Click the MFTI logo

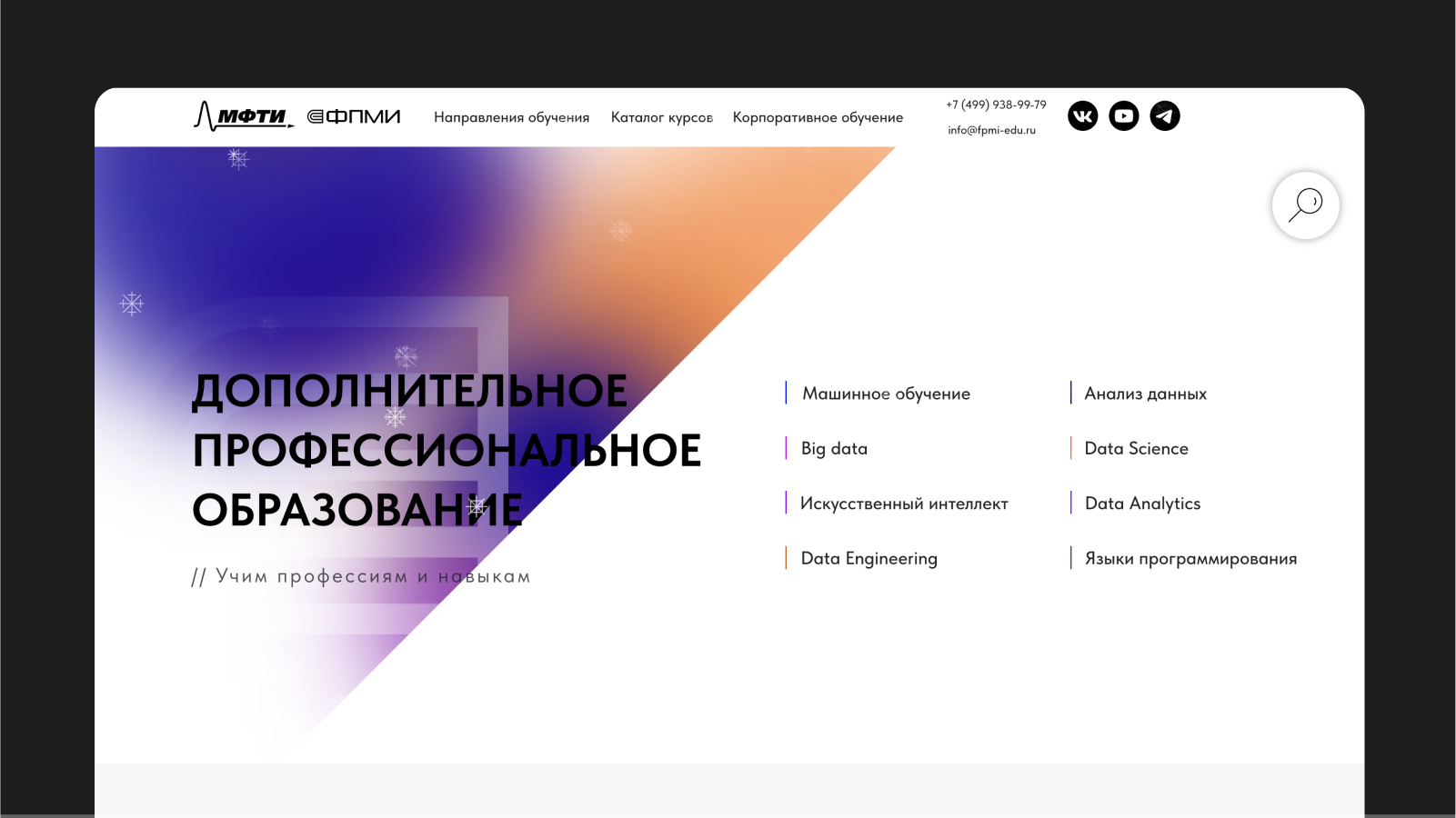click(x=244, y=116)
